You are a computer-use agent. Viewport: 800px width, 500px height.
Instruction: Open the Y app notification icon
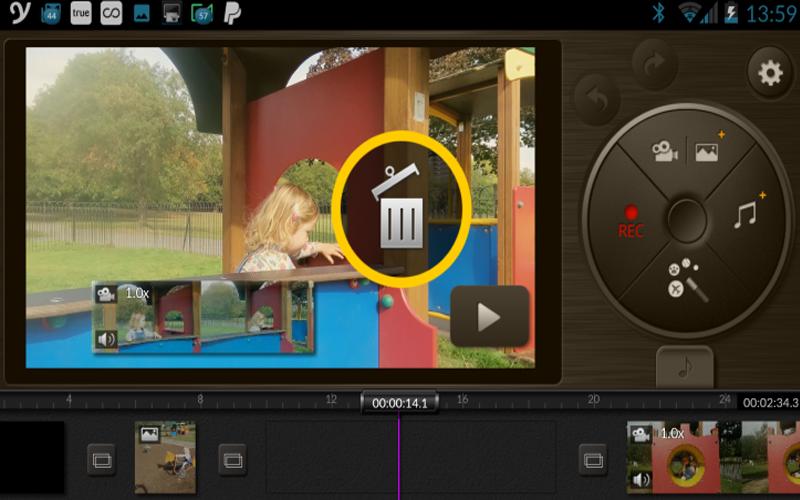20,13
